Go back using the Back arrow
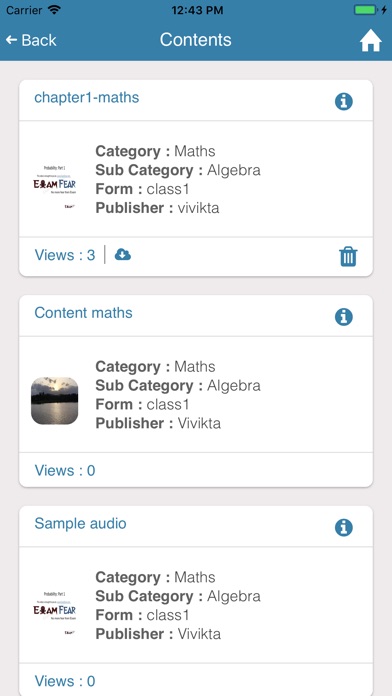 click(31, 40)
